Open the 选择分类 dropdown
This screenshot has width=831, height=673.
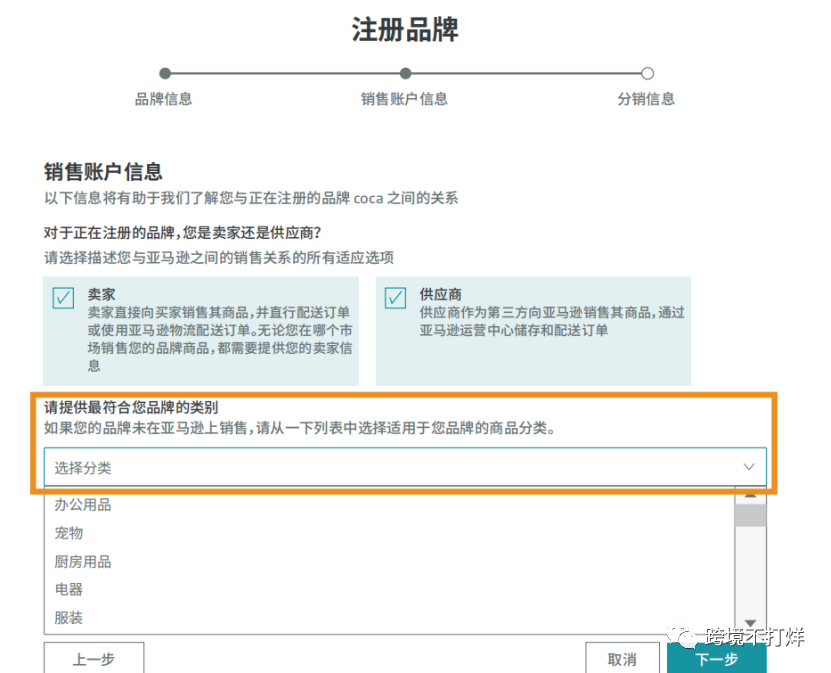click(x=400, y=466)
